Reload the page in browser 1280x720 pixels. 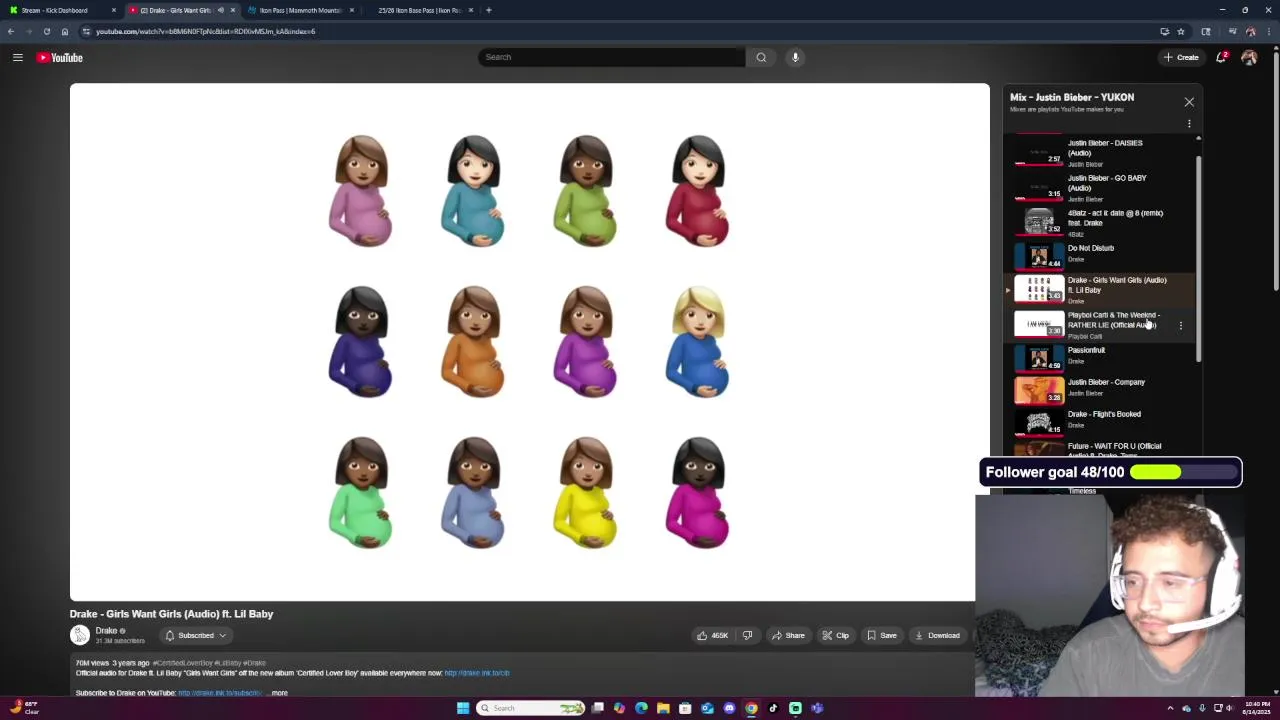click(x=46, y=31)
